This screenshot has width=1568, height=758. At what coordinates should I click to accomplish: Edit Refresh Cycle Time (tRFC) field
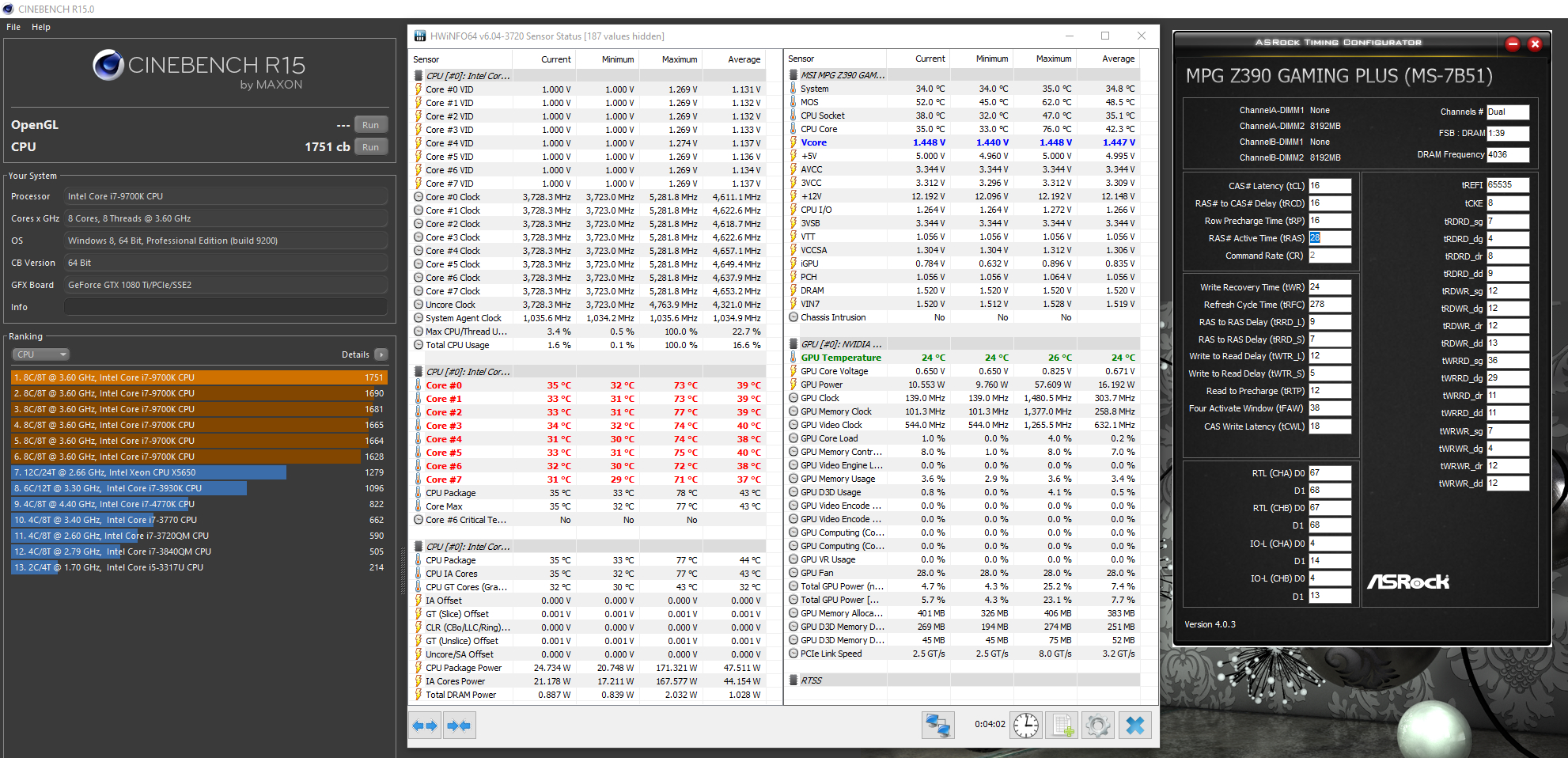(1330, 305)
